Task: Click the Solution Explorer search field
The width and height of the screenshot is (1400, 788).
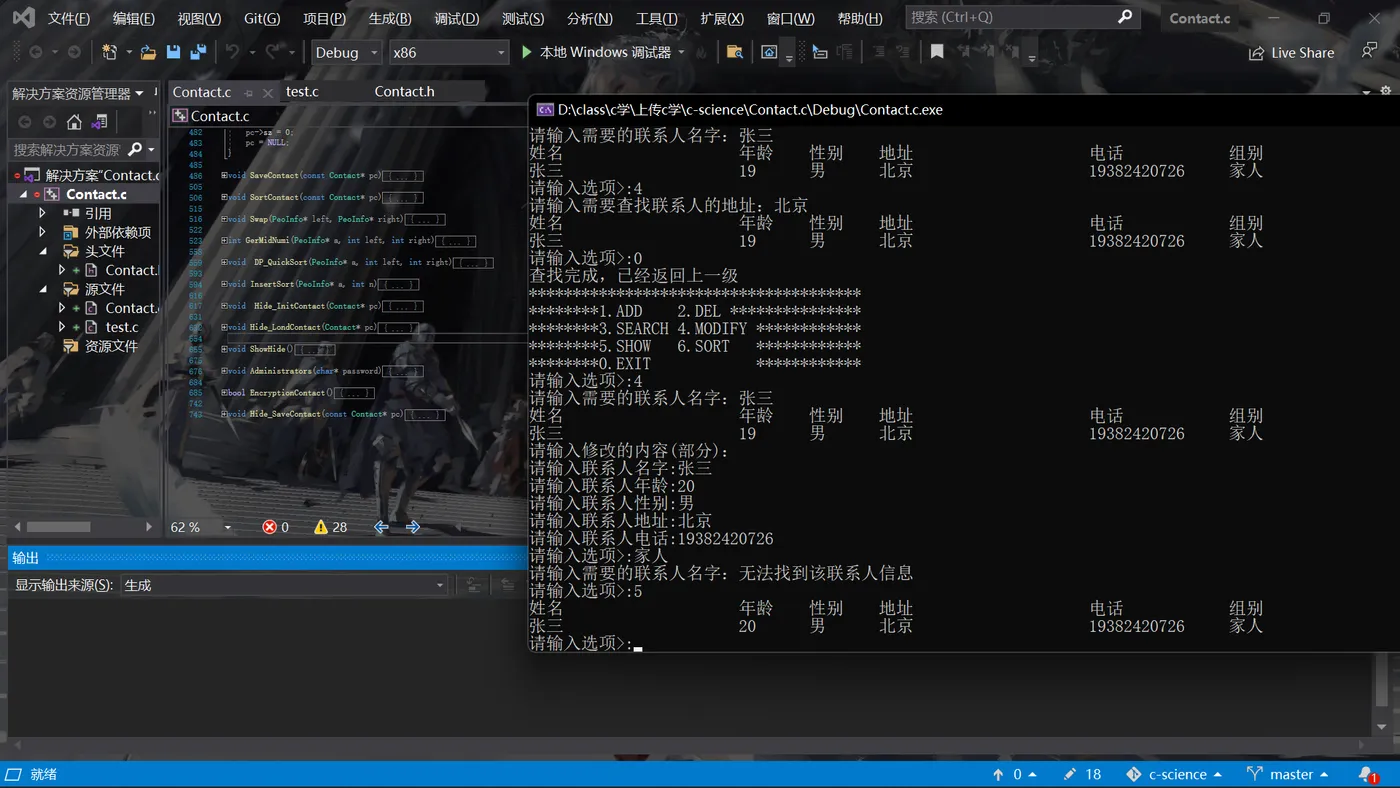Action: point(67,149)
